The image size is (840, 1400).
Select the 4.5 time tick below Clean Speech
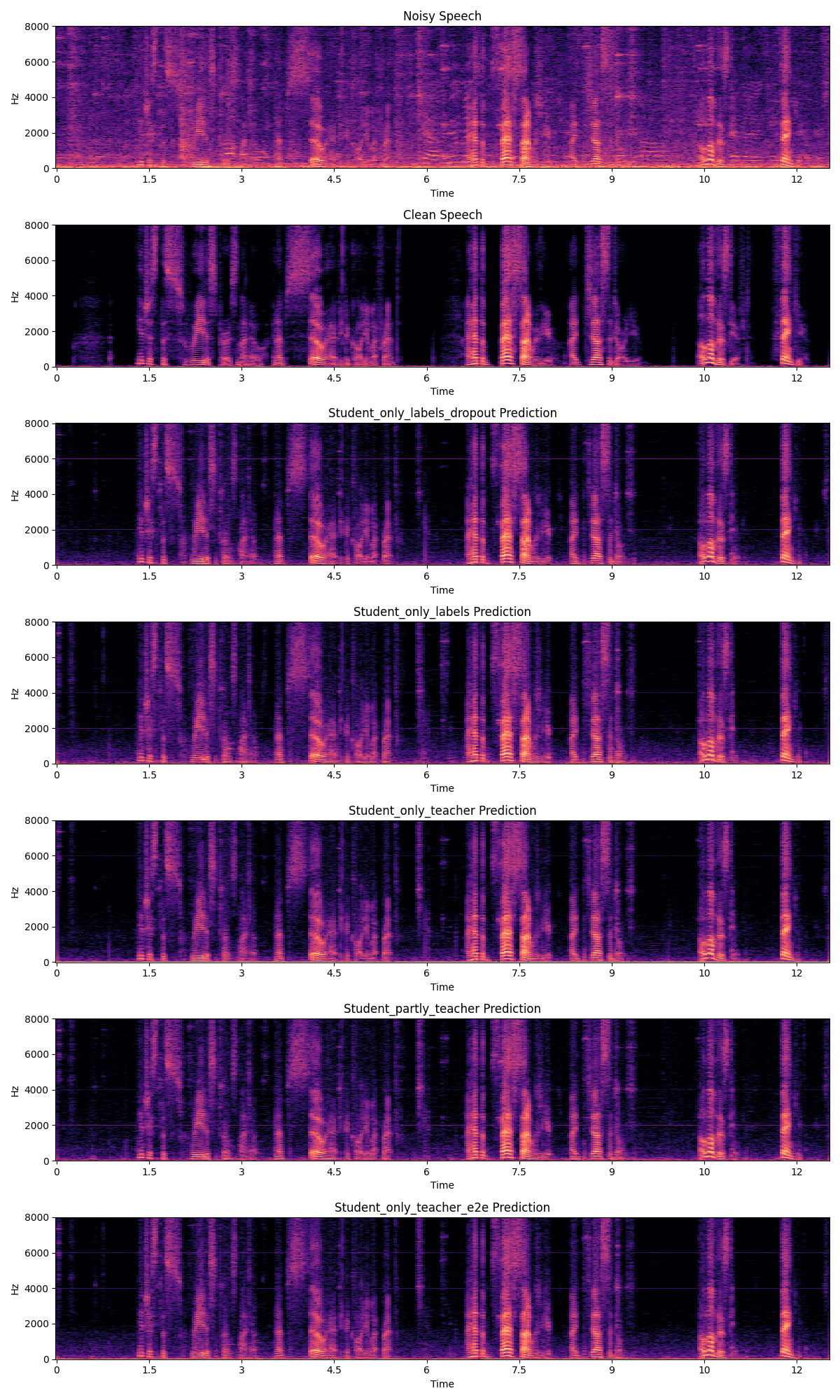tap(334, 378)
